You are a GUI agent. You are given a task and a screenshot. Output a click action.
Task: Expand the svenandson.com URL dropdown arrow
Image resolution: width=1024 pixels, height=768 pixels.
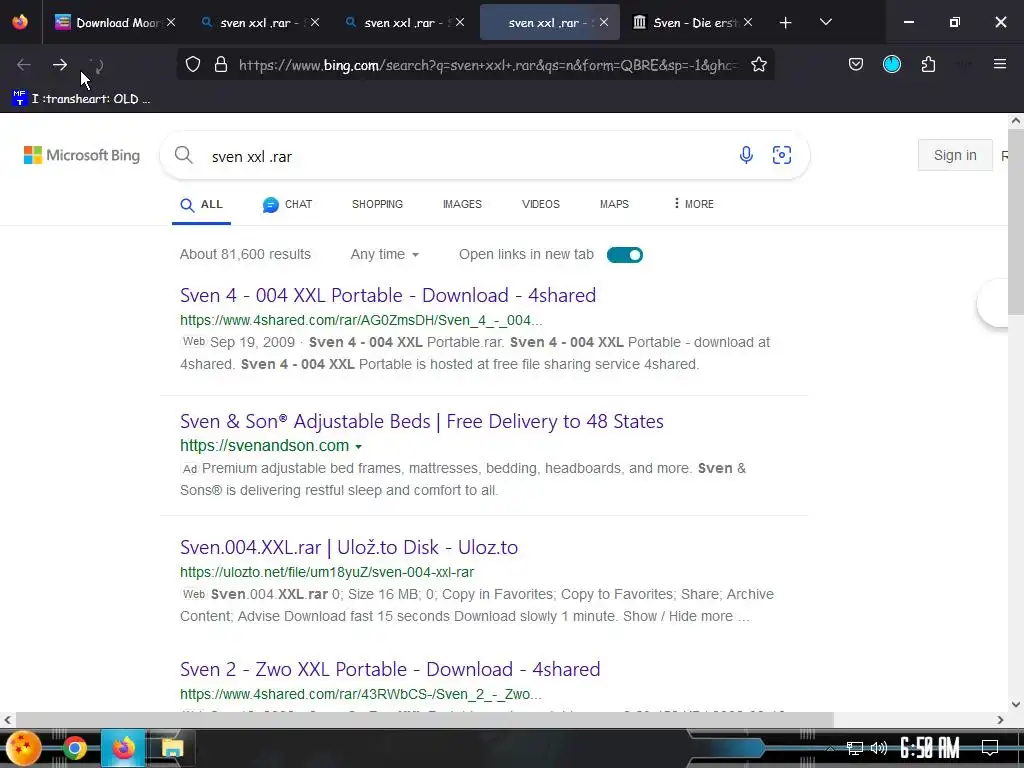[x=359, y=447]
